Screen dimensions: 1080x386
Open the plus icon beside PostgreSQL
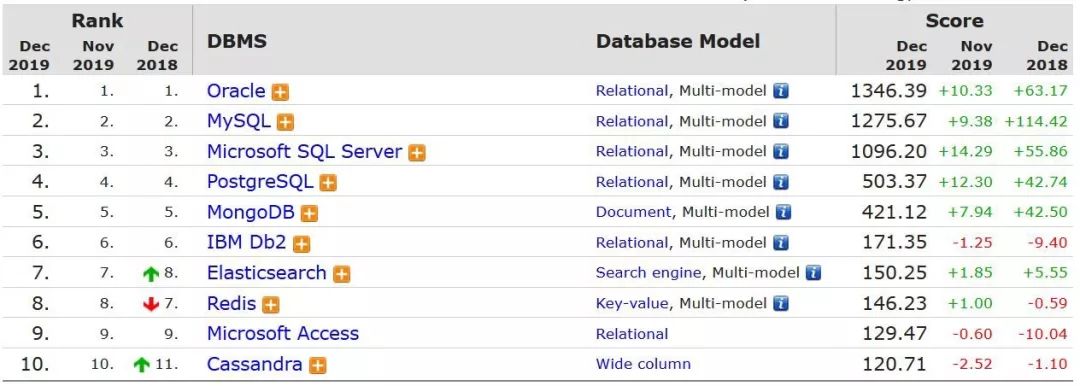[328, 183]
